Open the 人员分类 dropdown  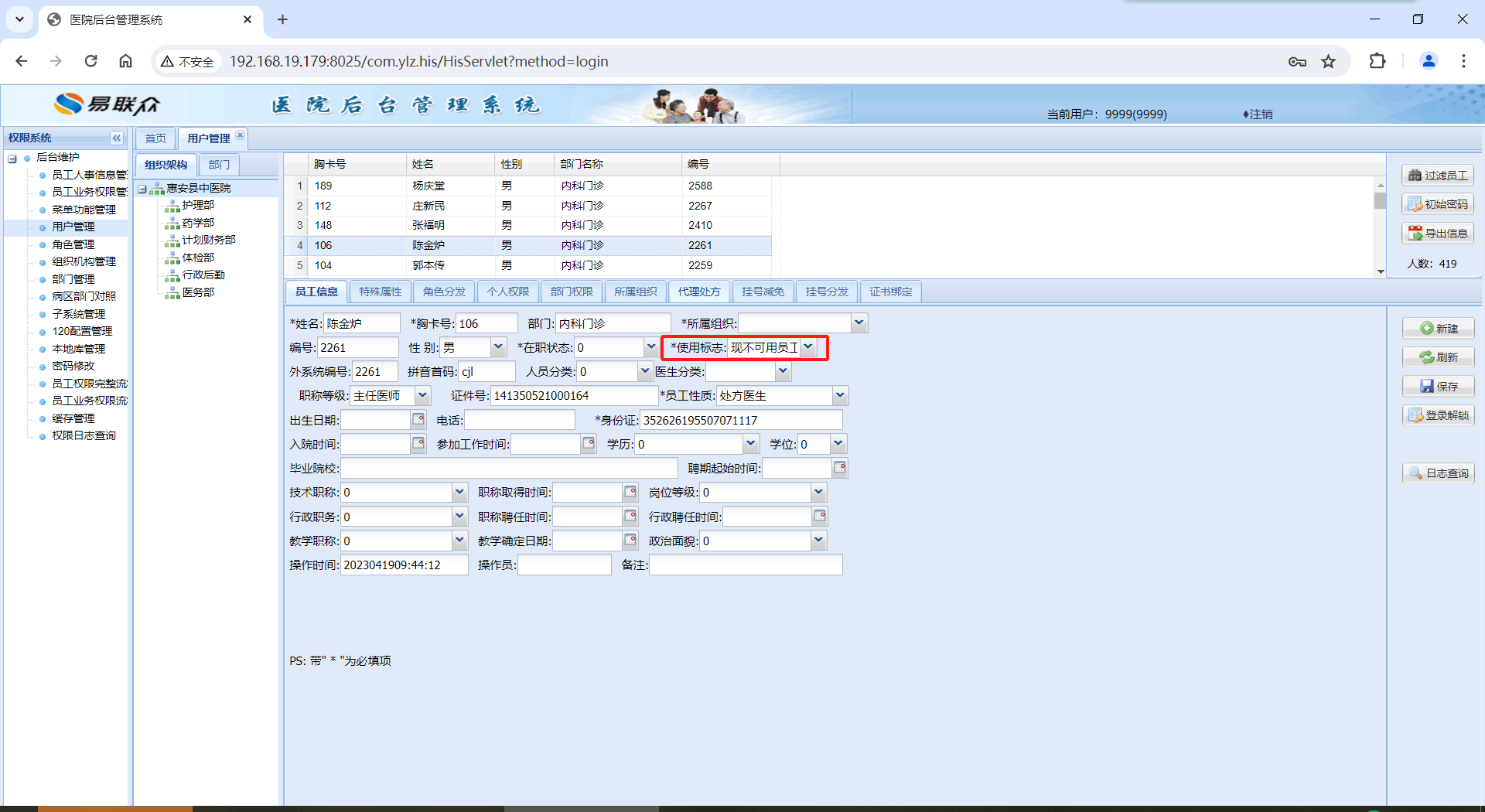645,371
